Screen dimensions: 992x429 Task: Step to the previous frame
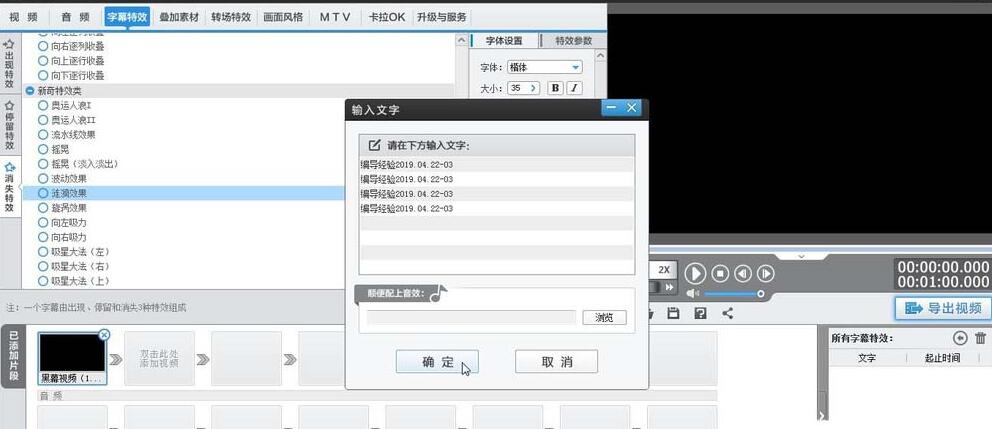(x=743, y=273)
